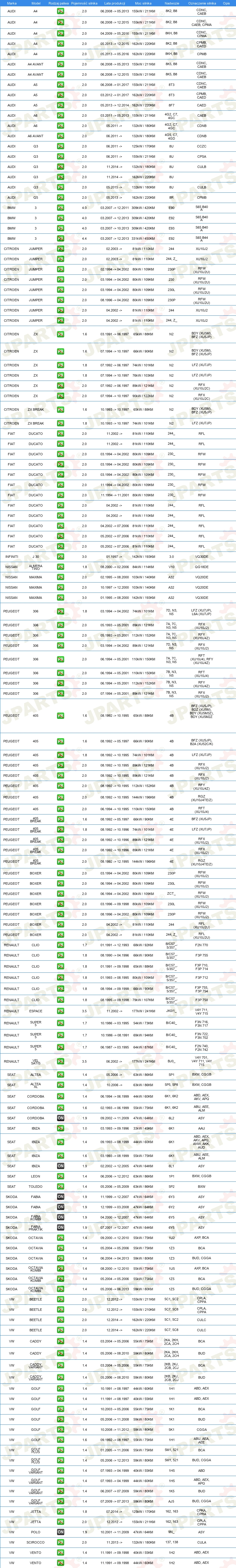
Task: Click fuel icon in VW Golf CGGA 5K1 row
Action: click(60, 1429)
